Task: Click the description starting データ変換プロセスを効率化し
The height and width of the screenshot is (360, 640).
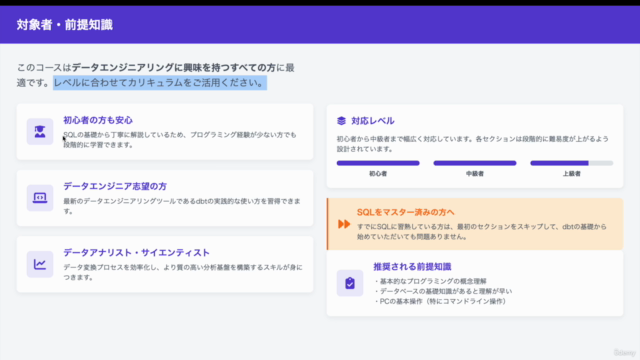Action: click(183, 272)
